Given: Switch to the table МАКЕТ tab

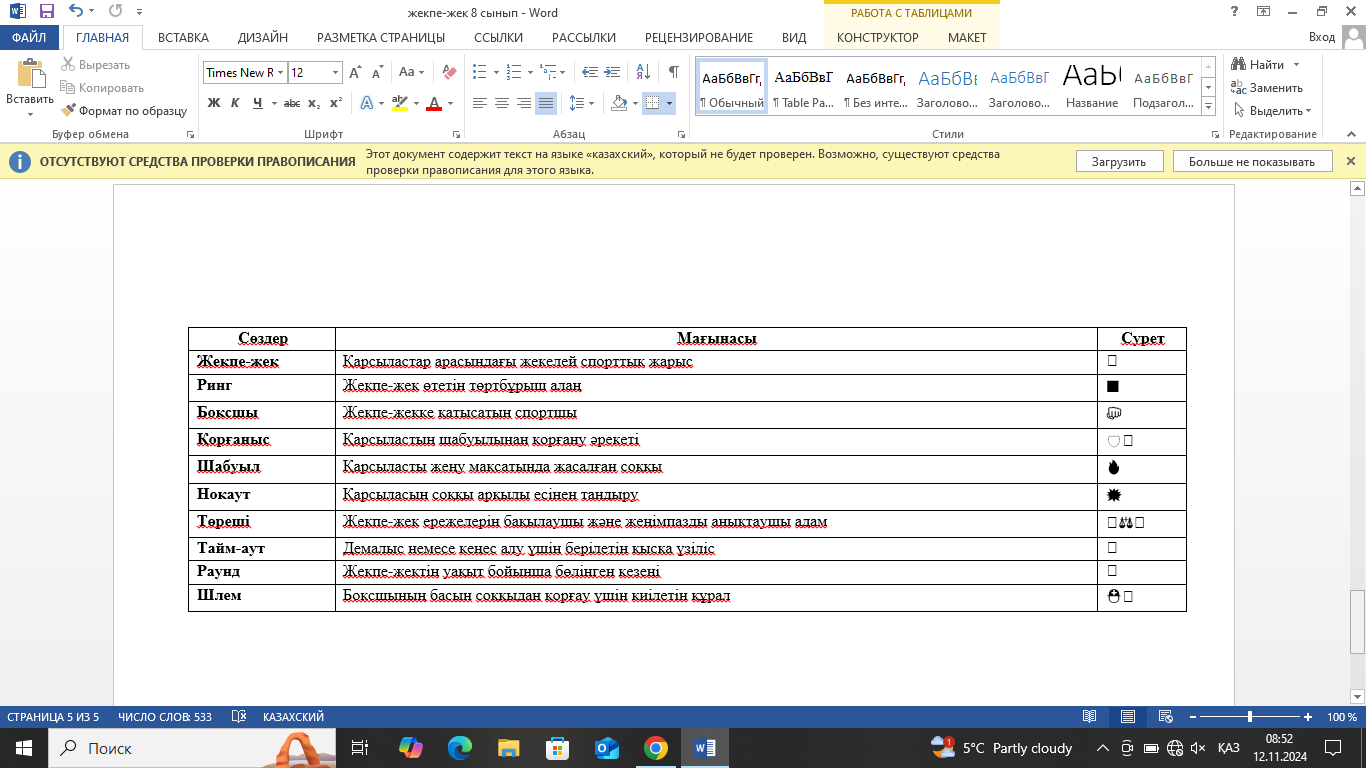Looking at the screenshot, I should point(967,38).
